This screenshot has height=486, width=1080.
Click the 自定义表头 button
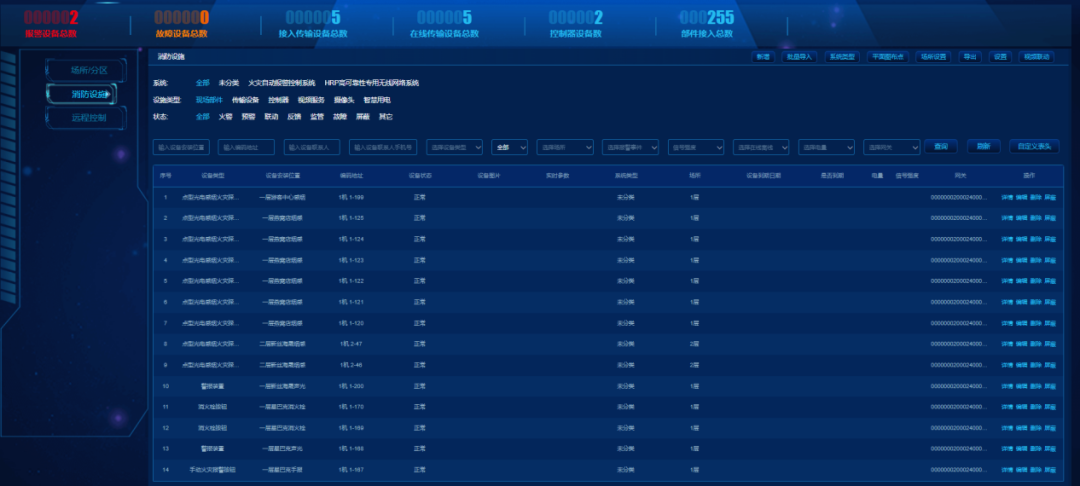tap(1034, 147)
